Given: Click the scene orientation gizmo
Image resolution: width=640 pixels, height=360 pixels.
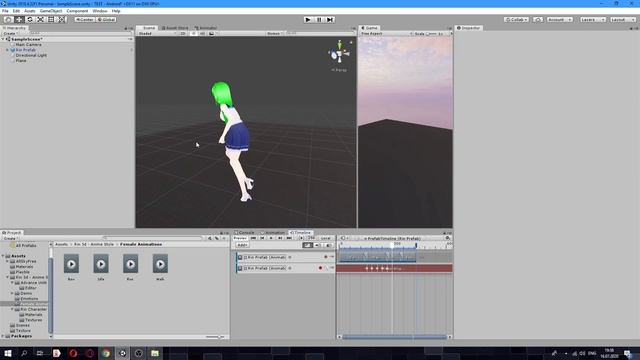Looking at the screenshot, I should [x=339, y=53].
